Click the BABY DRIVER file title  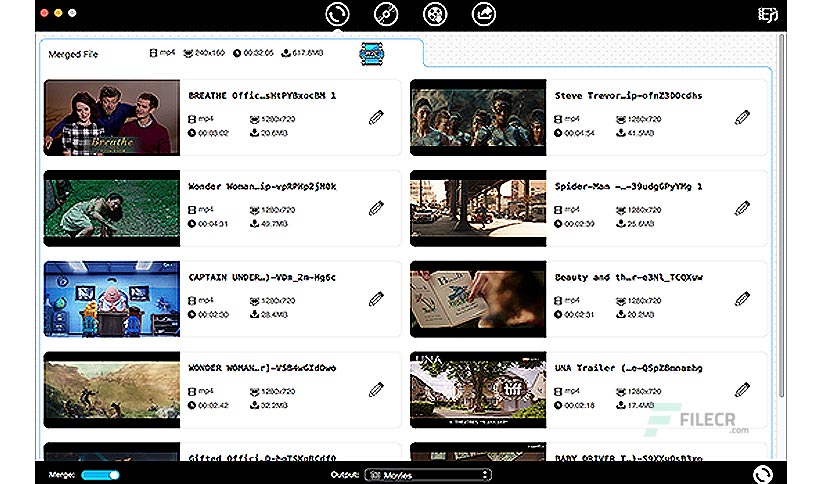pos(629,457)
